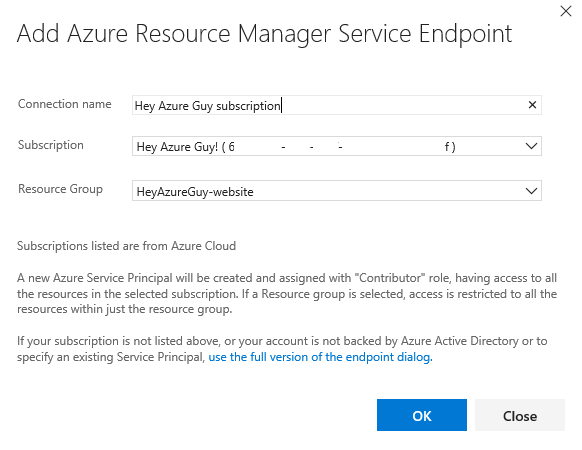Image resolution: width=582 pixels, height=450 pixels.
Task: Open the full version of the endpoint dialog link
Action: point(320,357)
